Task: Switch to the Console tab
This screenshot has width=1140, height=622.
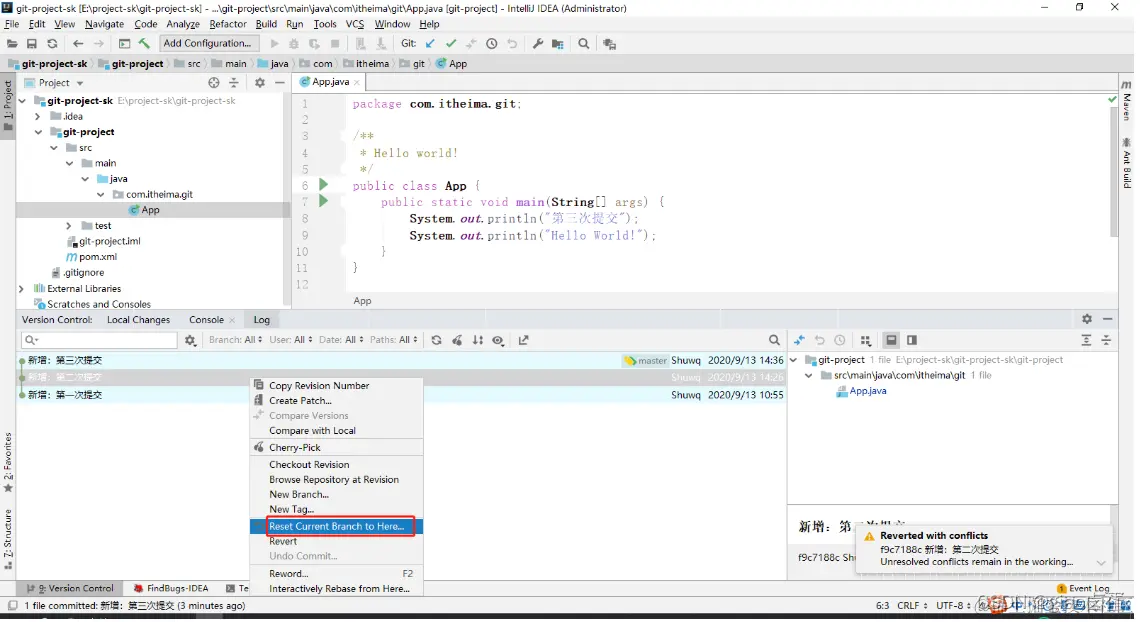Action: click(x=206, y=320)
